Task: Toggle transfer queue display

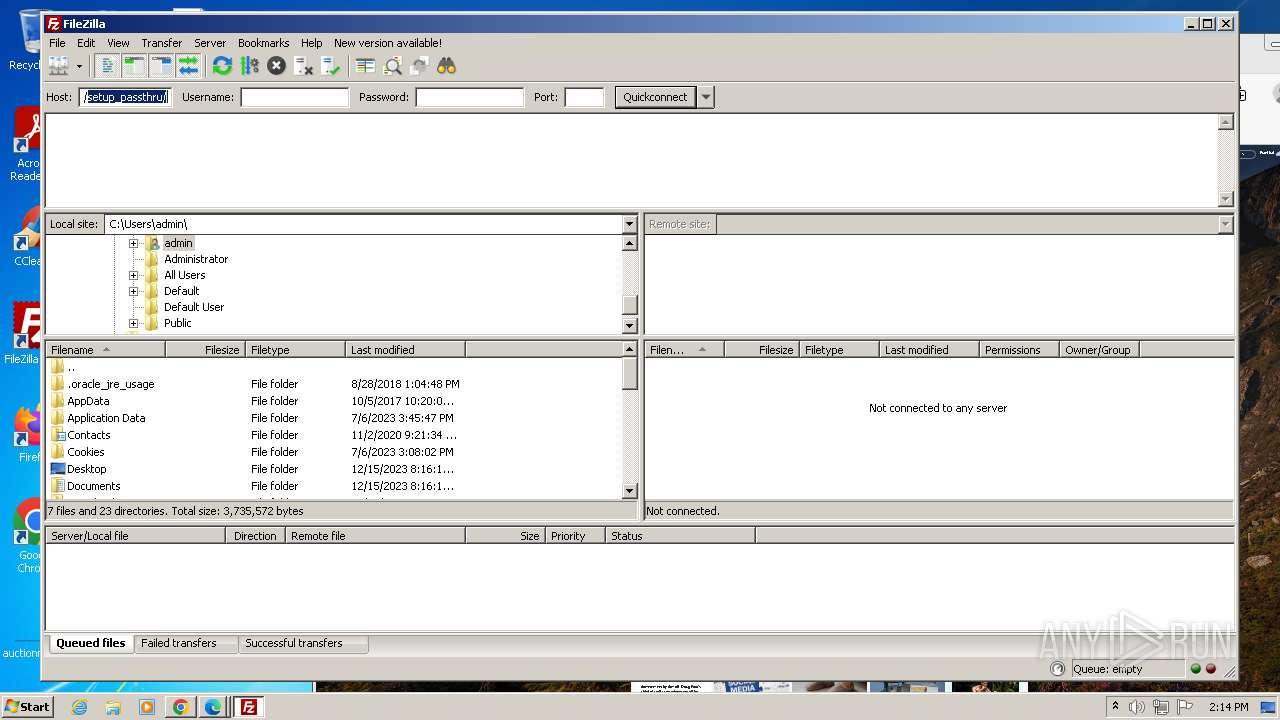Action: pyautogui.click(x=188, y=66)
